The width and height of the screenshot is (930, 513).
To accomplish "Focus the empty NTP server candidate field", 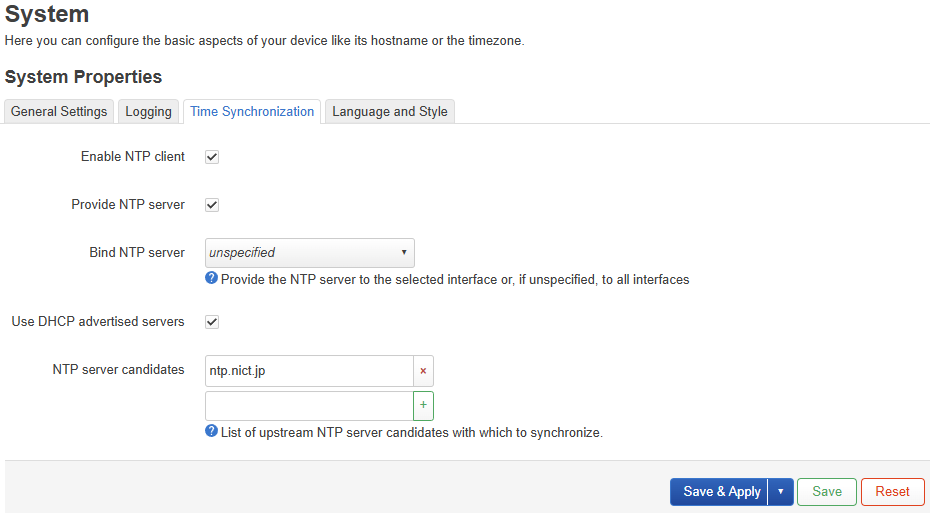I will [x=308, y=406].
